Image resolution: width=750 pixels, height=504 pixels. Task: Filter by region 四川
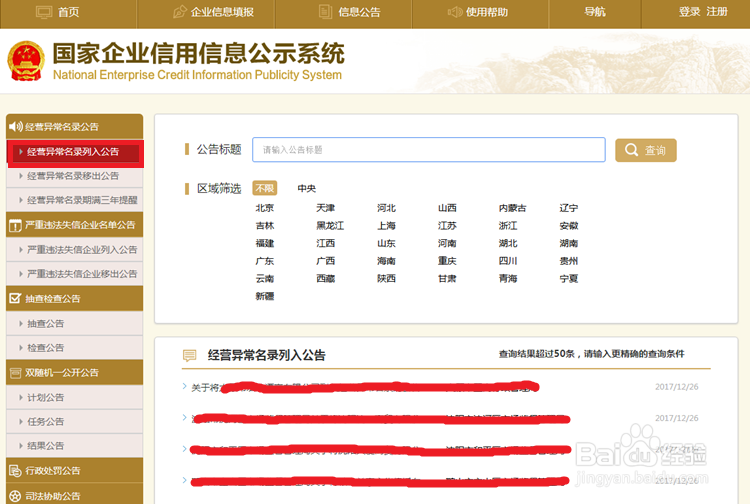click(508, 261)
